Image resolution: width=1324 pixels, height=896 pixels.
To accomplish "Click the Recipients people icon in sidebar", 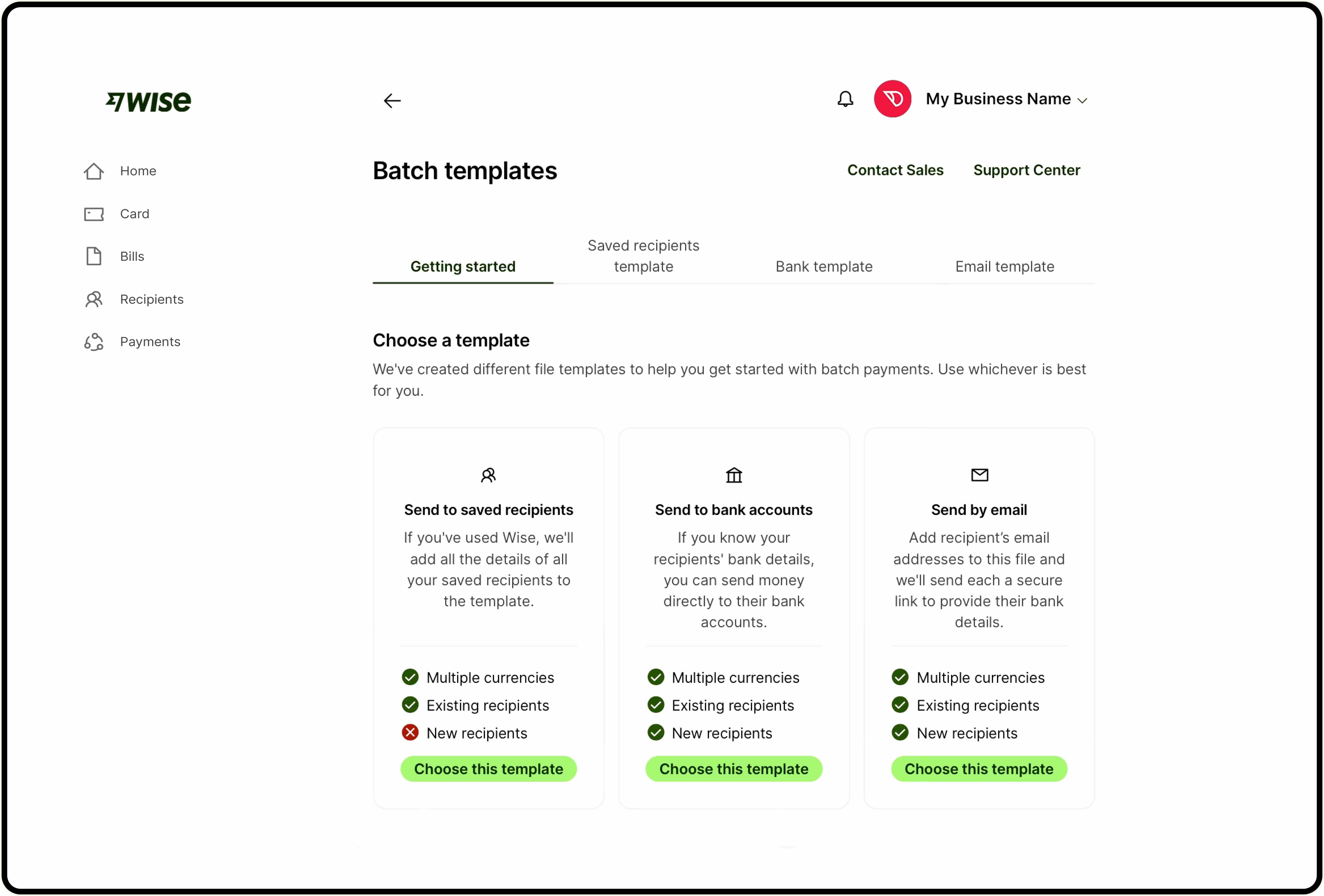I will (x=94, y=299).
